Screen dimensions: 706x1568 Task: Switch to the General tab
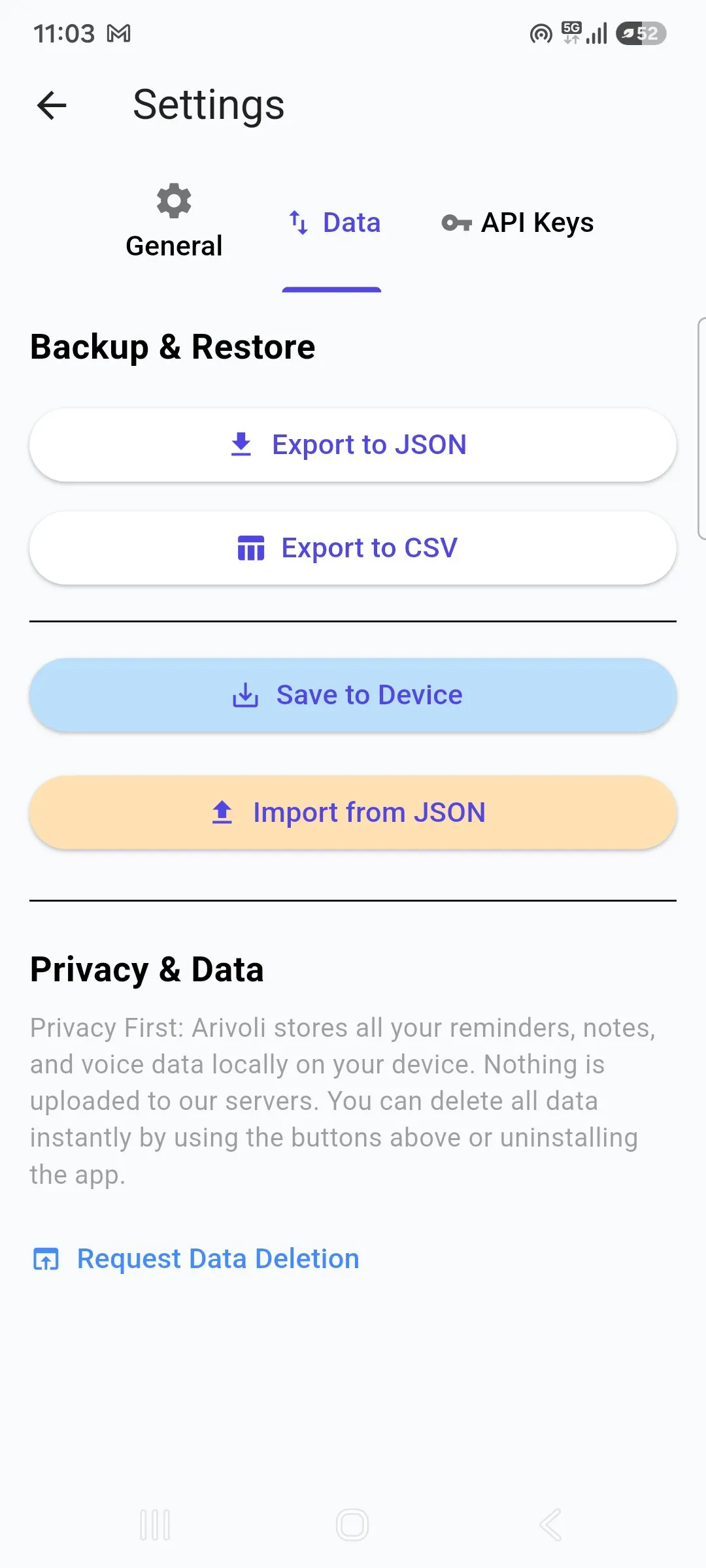coord(174,222)
